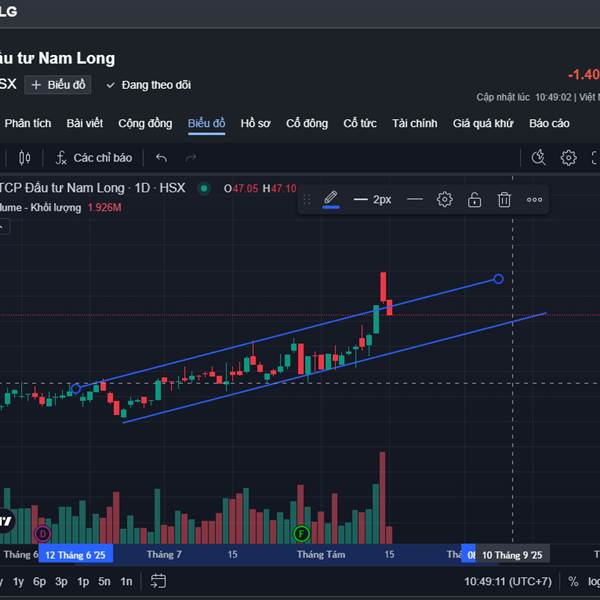Viewport: 600px width, 600px height.
Task: Click the tallest red volume bar
Action: 382,497
